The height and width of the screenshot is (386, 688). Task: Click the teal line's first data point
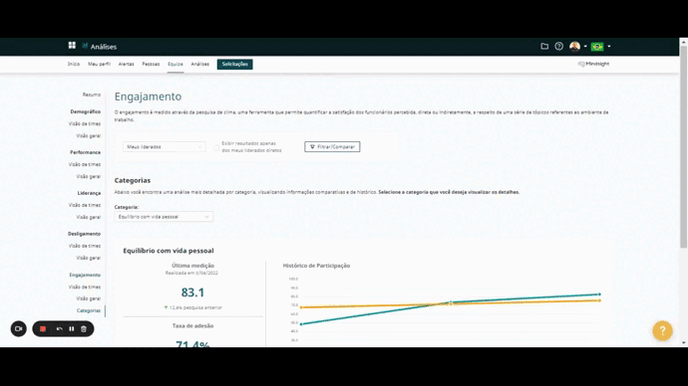301,324
